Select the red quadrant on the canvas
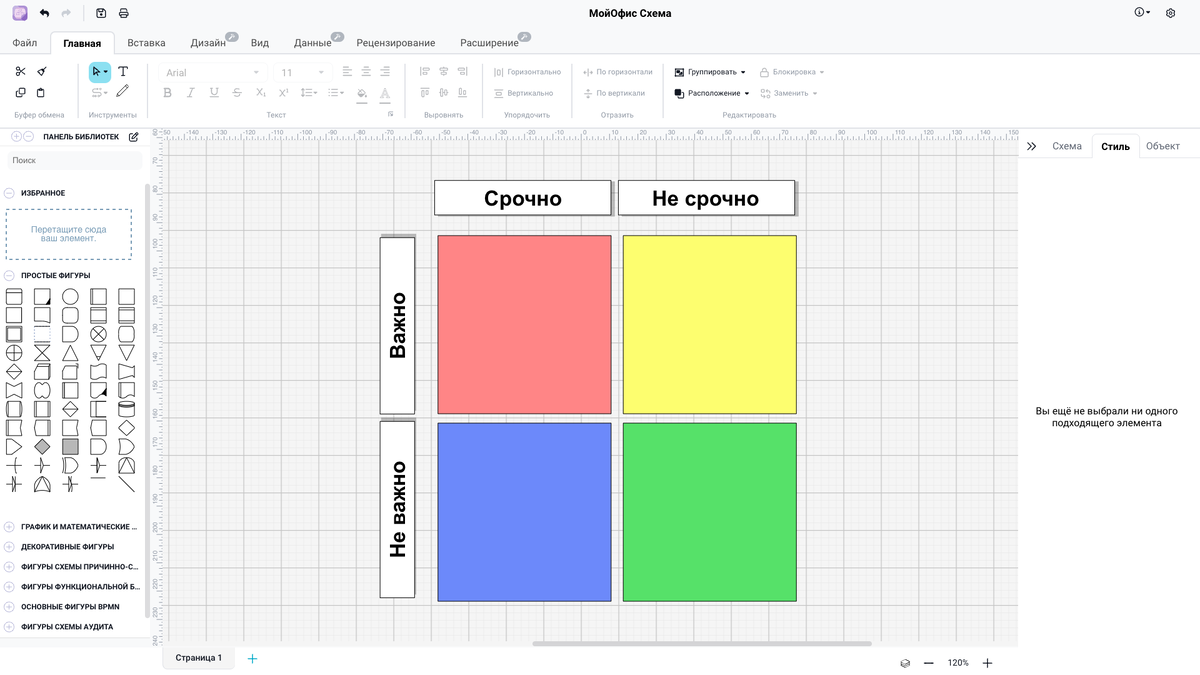 pos(524,325)
